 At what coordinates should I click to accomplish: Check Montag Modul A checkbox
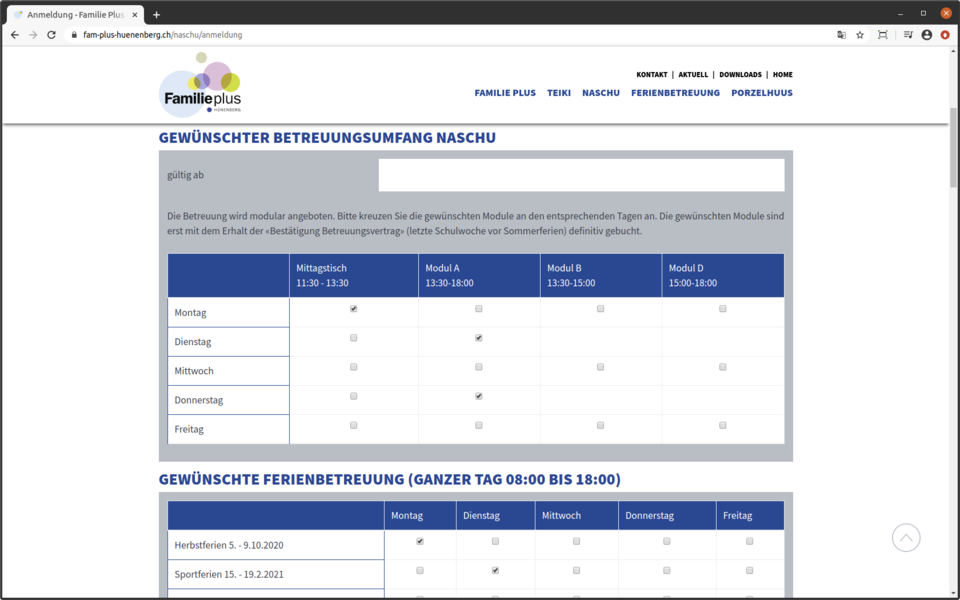click(479, 309)
